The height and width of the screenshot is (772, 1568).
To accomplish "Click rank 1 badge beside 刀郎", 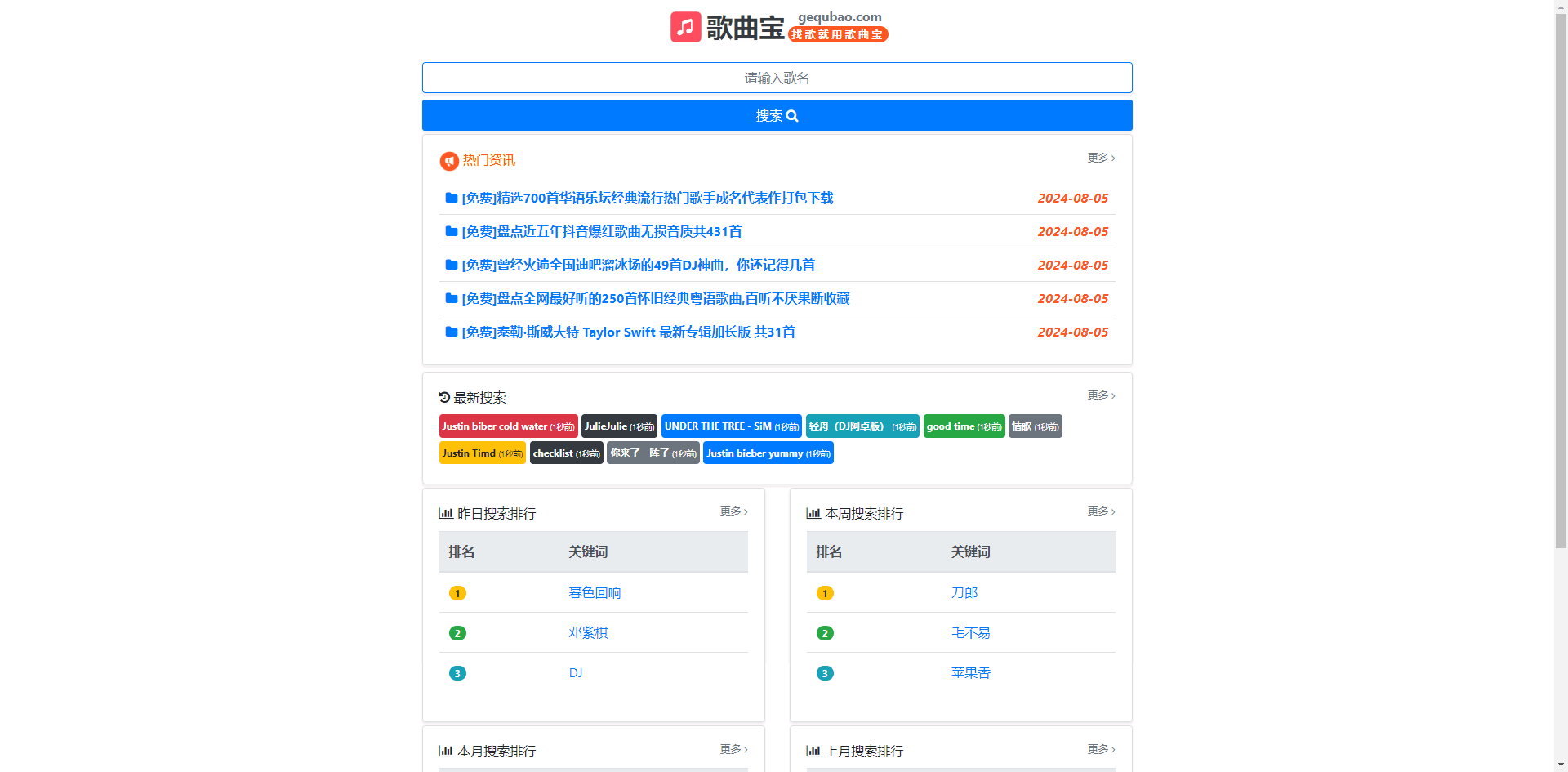I will pos(825,593).
